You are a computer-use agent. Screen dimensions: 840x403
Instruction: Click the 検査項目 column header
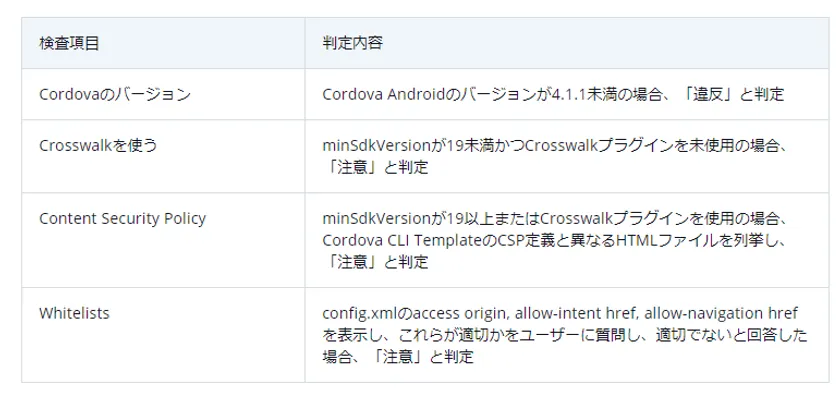click(69, 44)
